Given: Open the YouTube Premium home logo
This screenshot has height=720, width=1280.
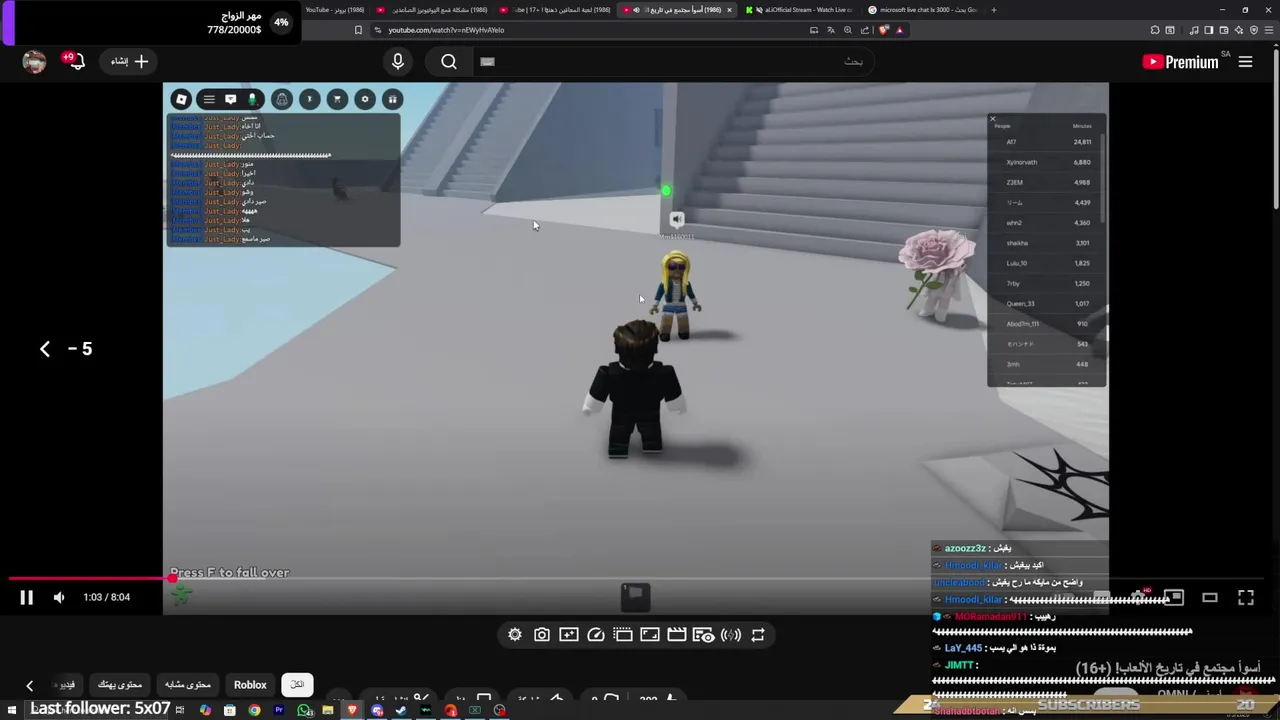Looking at the screenshot, I should tap(1180, 62).
